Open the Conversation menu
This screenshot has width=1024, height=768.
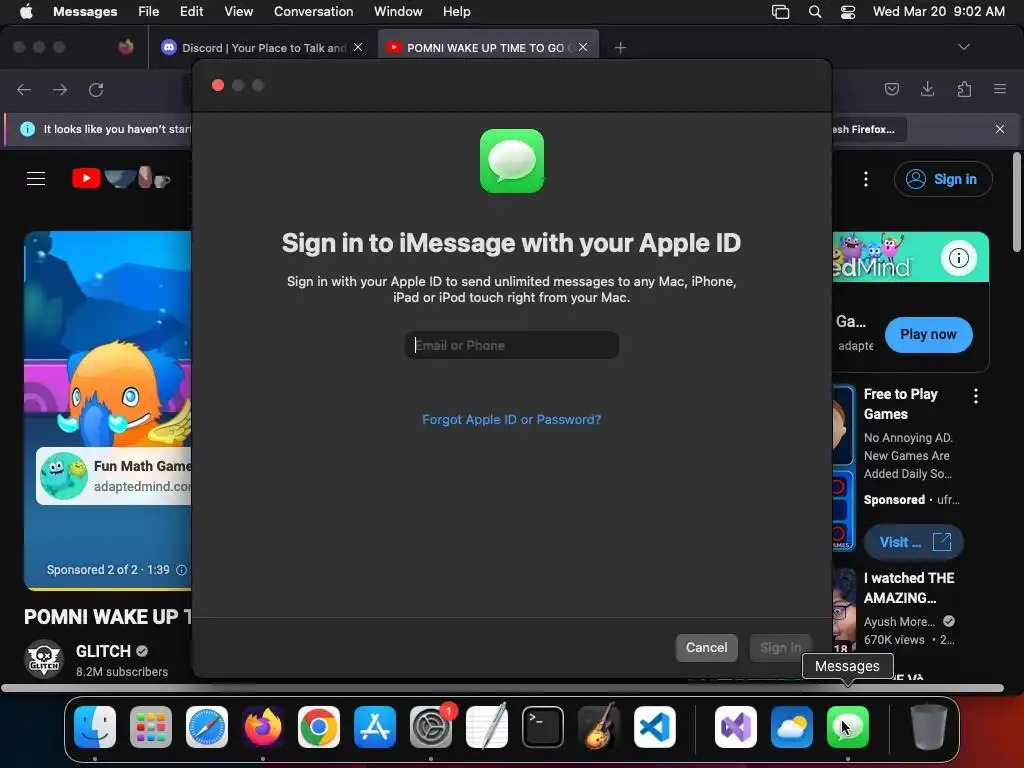pos(313,11)
